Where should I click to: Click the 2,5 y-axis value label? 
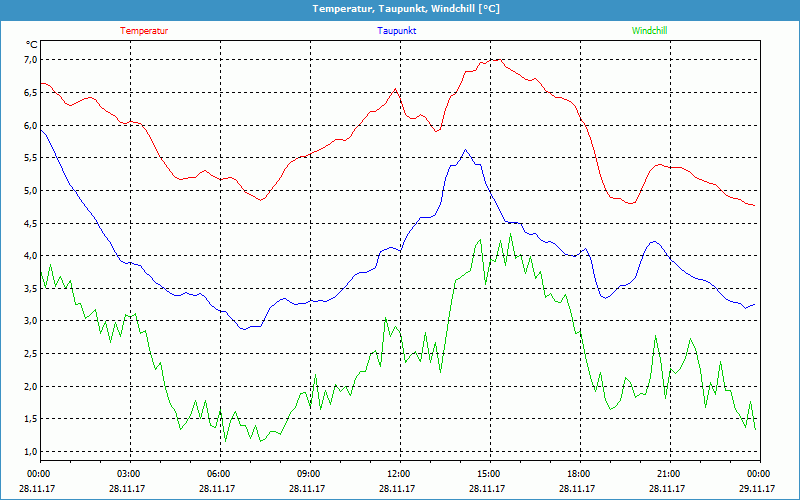[x=30, y=354]
